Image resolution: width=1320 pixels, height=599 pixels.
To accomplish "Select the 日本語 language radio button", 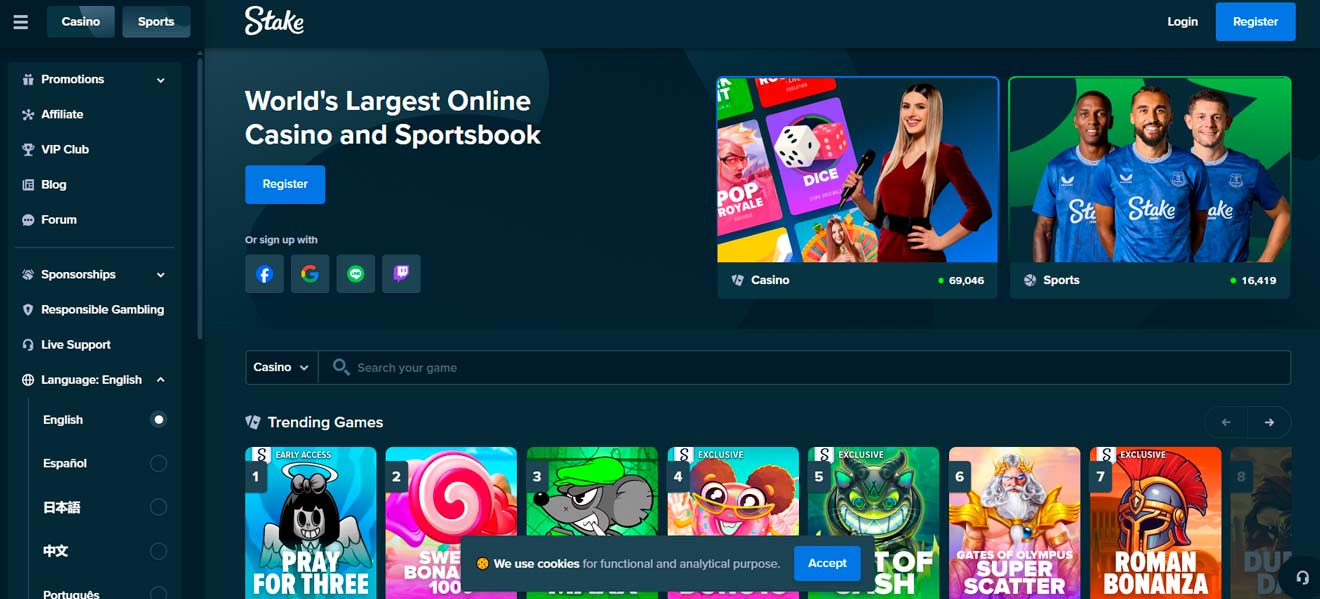I will point(158,507).
